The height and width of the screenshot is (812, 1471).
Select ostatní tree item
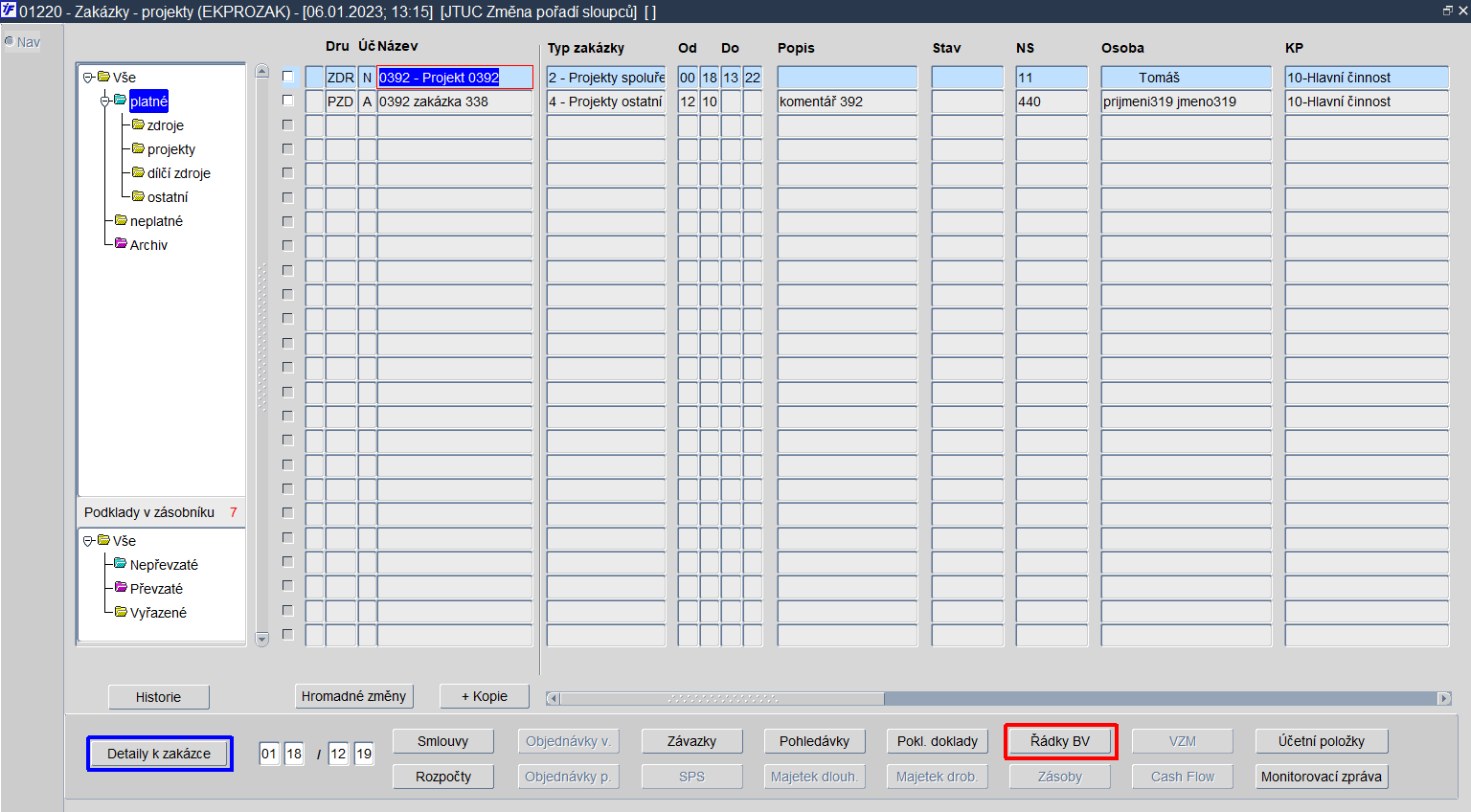click(x=168, y=197)
